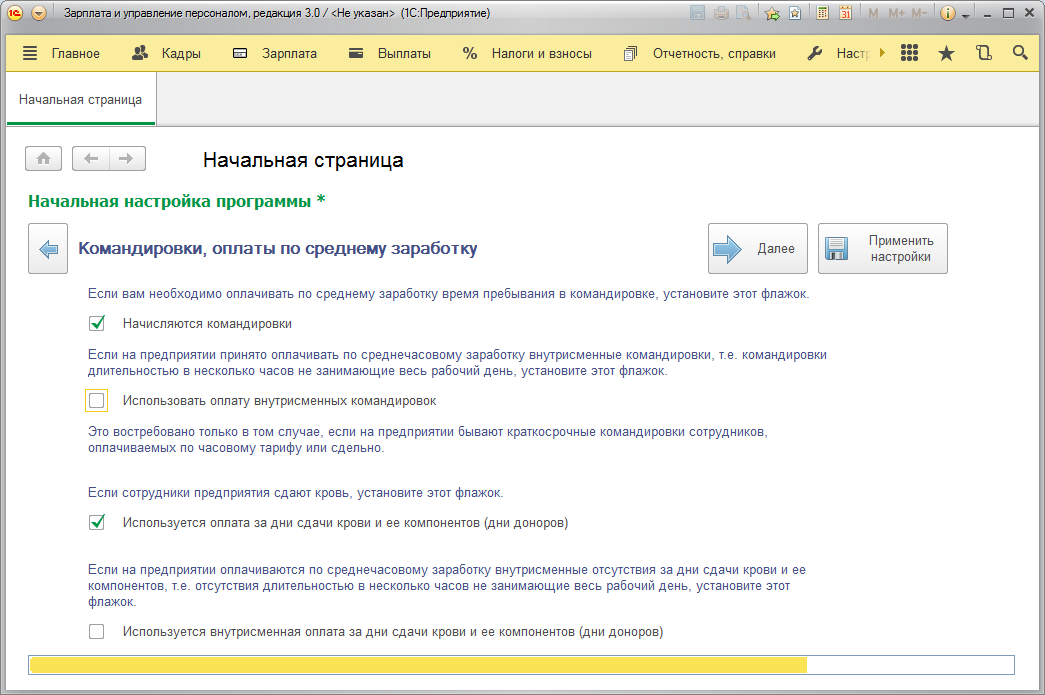Open the calculator from the title bar
The image size is (1045, 695).
point(822,13)
